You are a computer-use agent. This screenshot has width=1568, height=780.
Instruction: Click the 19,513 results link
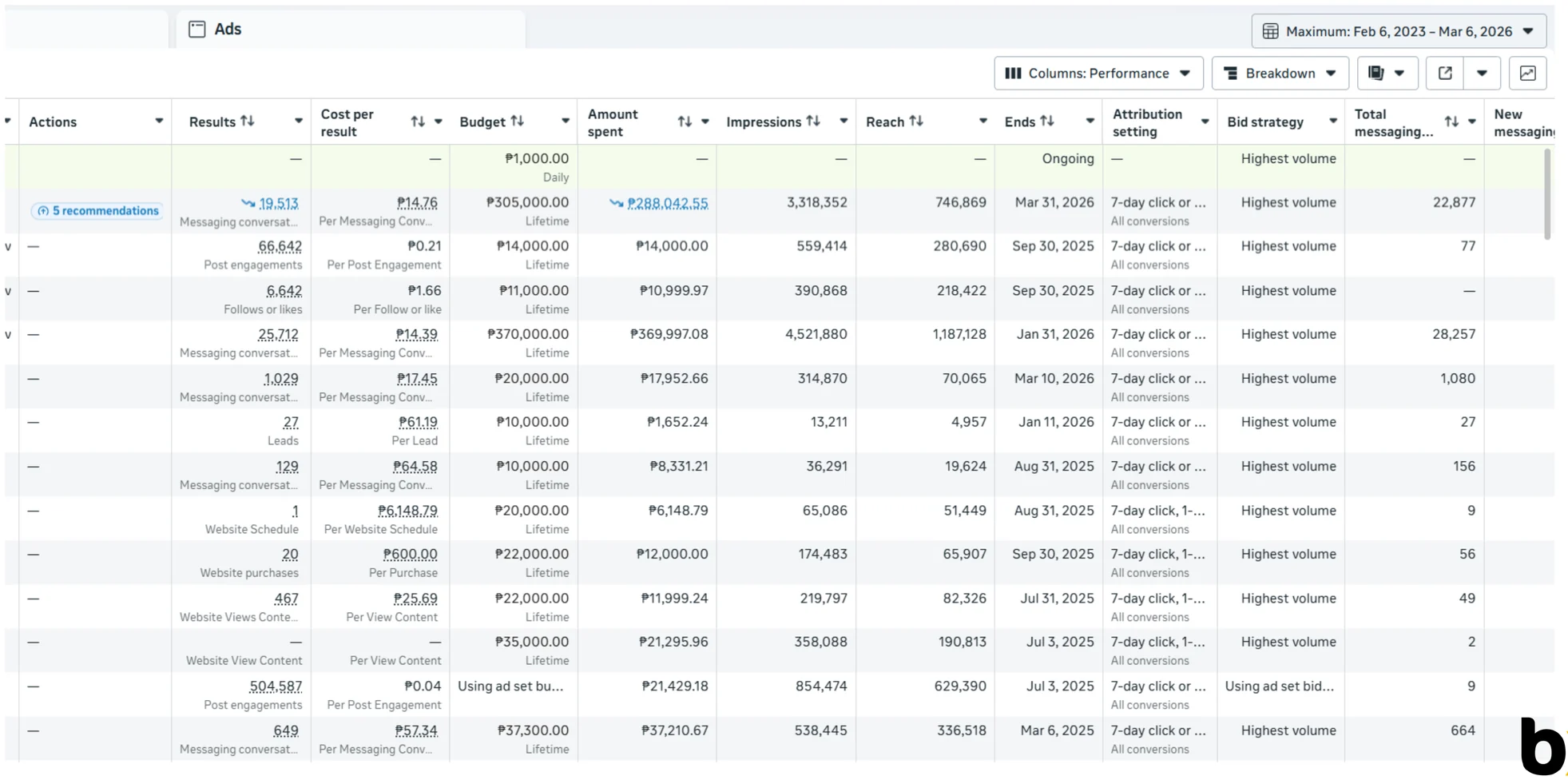point(279,203)
